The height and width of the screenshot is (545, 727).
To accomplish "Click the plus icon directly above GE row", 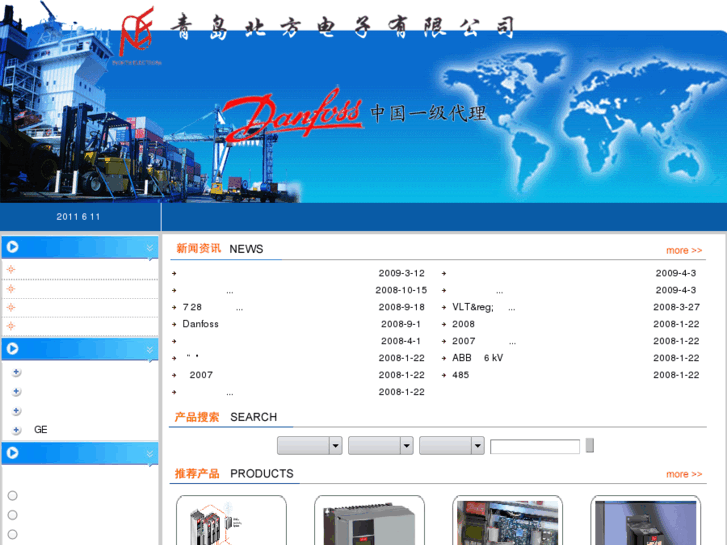I will [16, 411].
